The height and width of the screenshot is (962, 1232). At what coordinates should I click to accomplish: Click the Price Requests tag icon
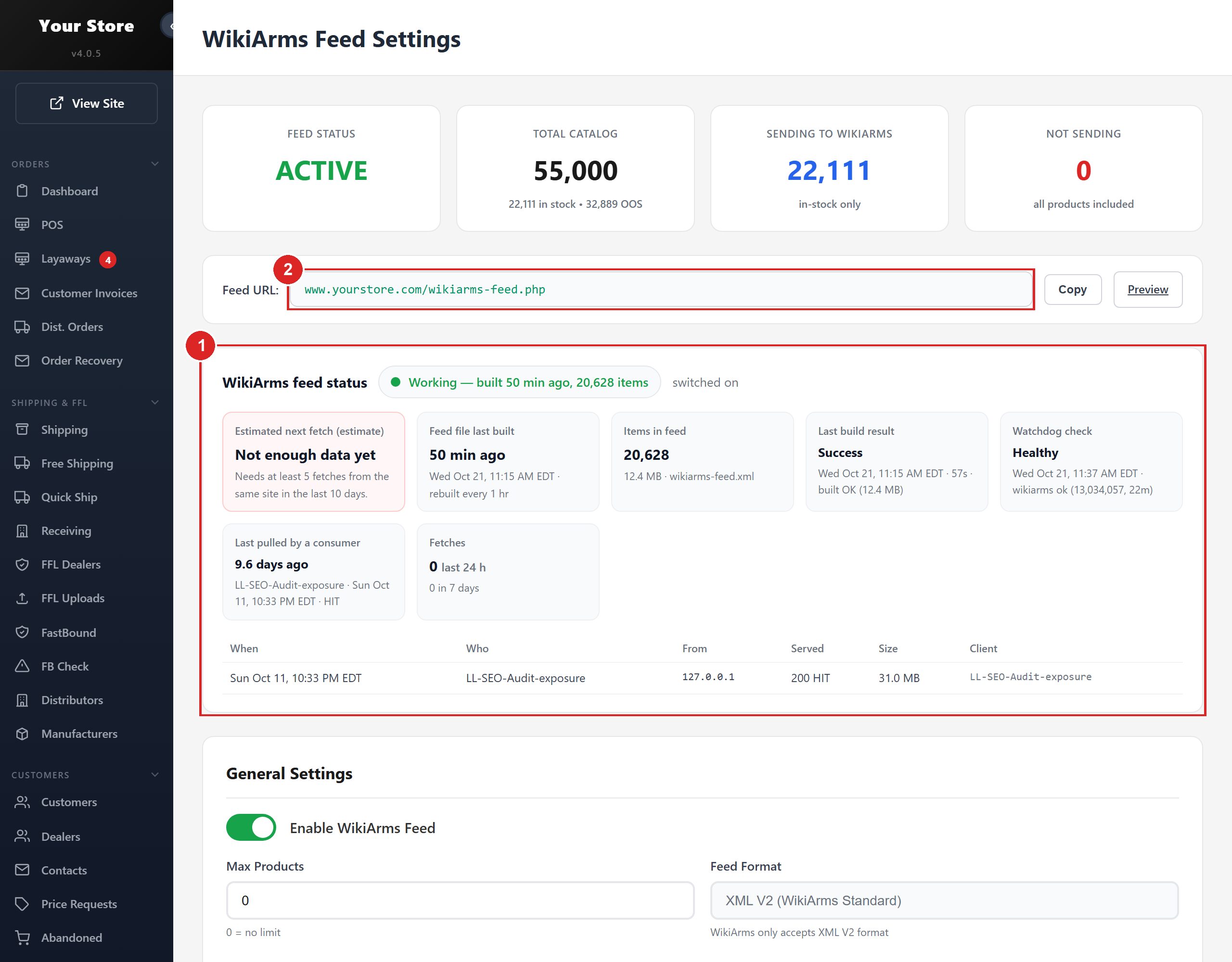click(22, 904)
